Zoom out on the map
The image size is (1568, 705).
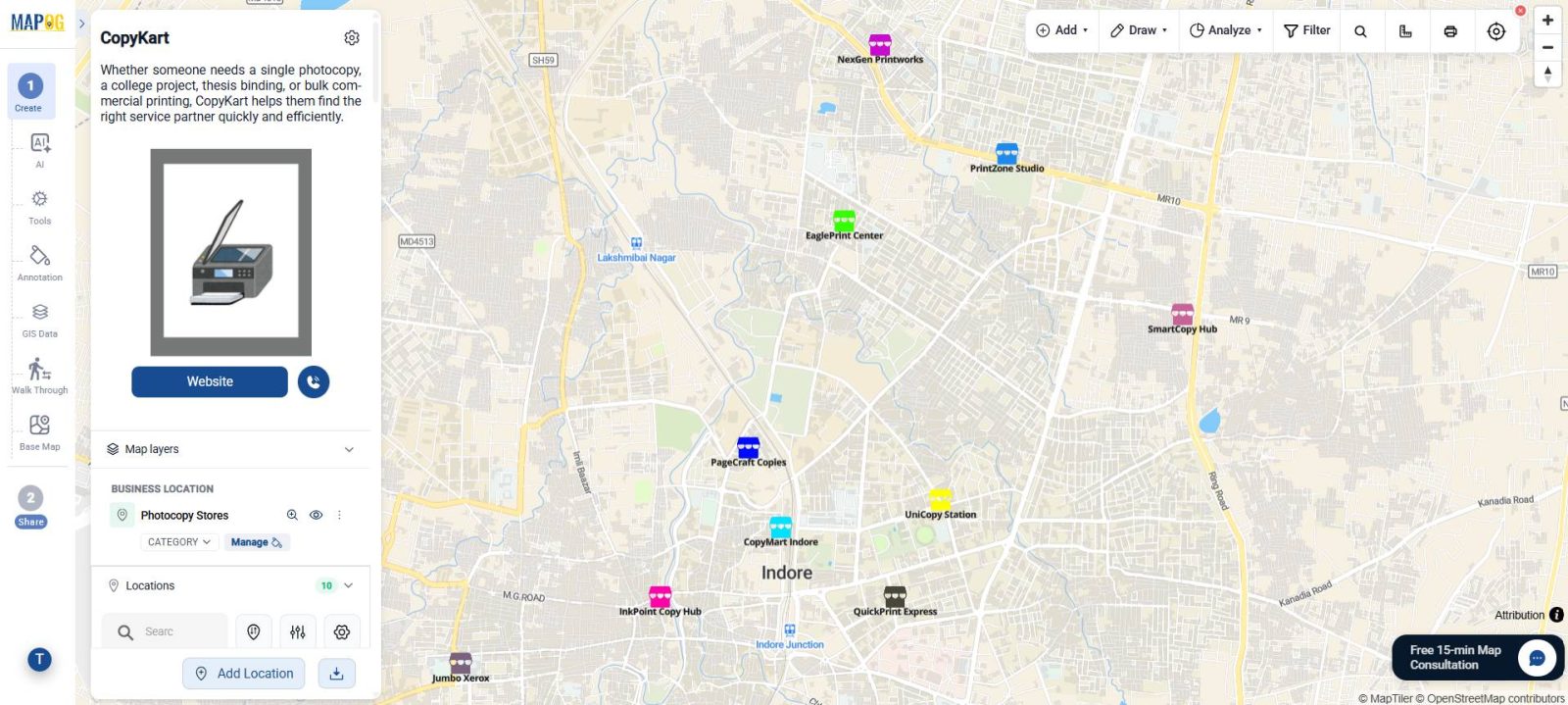(1547, 47)
